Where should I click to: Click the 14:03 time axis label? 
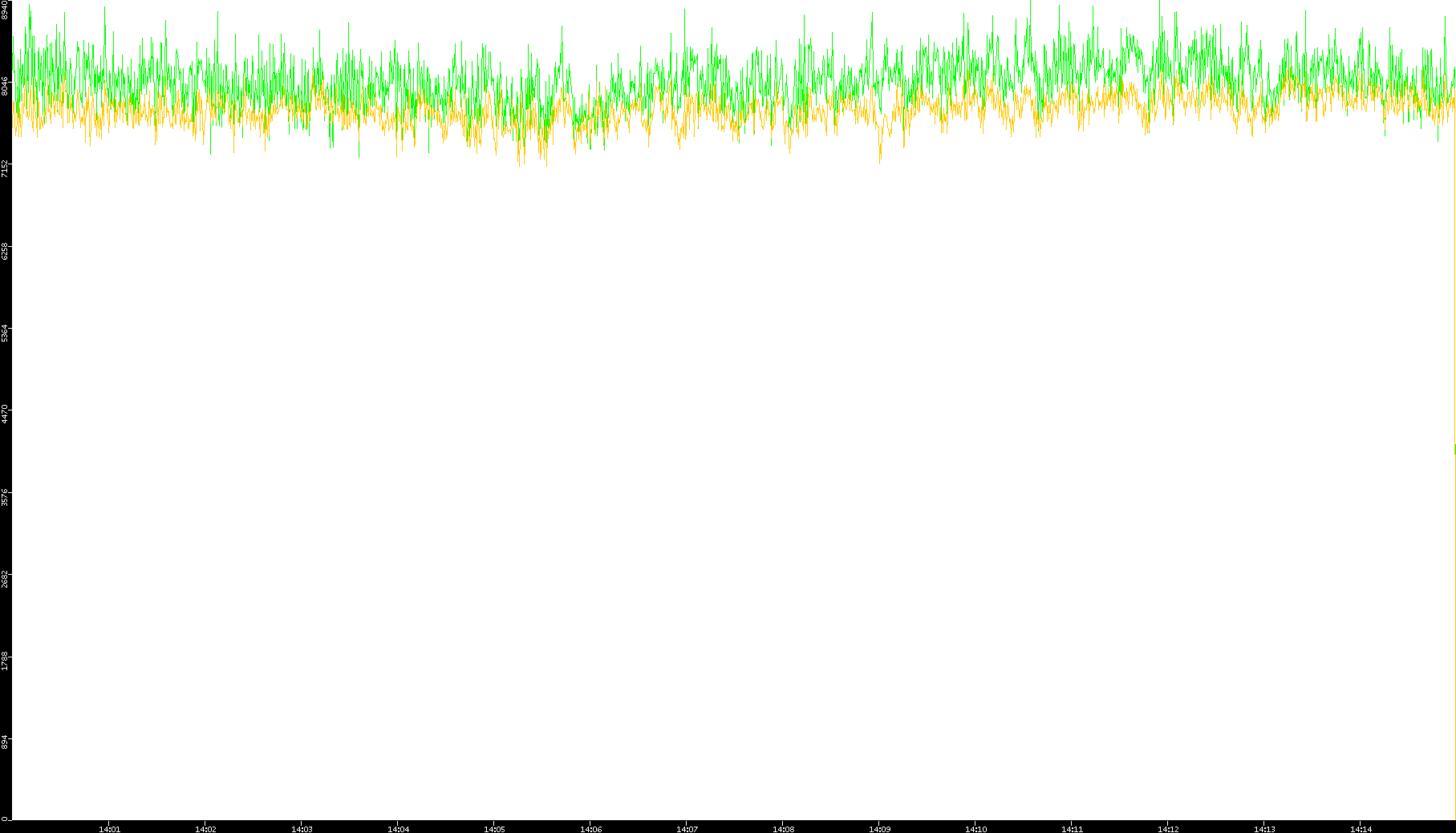pos(302,829)
